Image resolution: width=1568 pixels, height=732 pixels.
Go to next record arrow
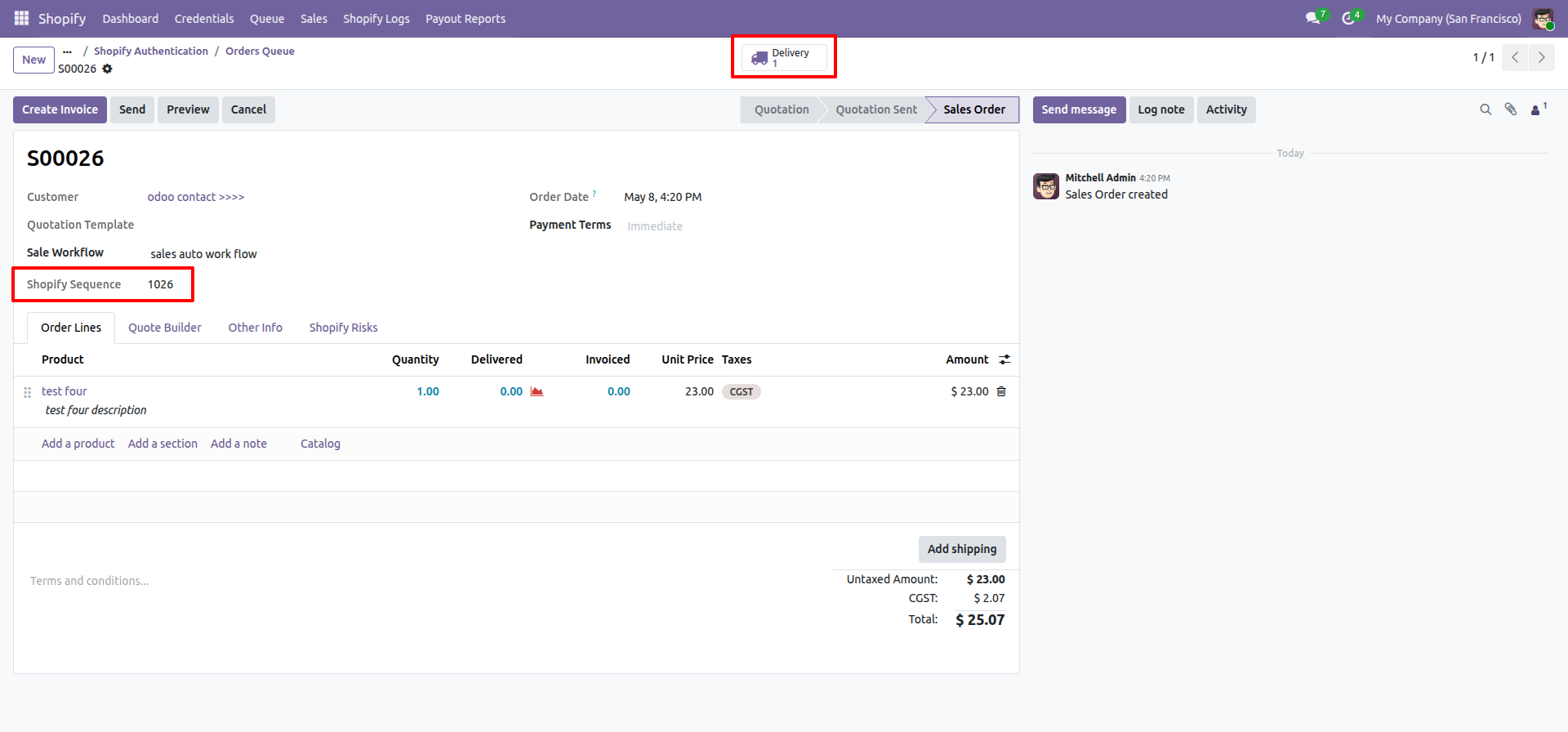(1541, 57)
